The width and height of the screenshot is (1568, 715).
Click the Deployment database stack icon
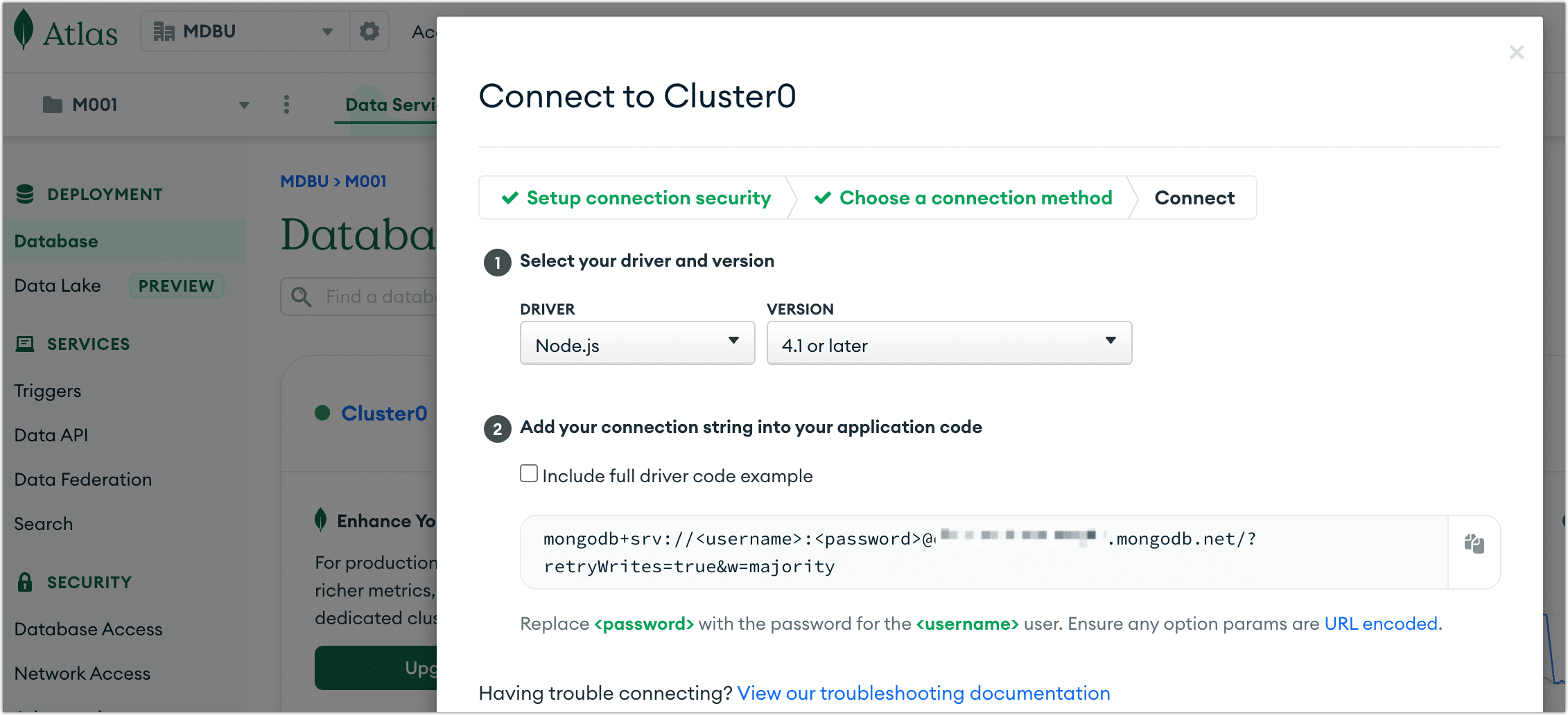click(x=25, y=193)
